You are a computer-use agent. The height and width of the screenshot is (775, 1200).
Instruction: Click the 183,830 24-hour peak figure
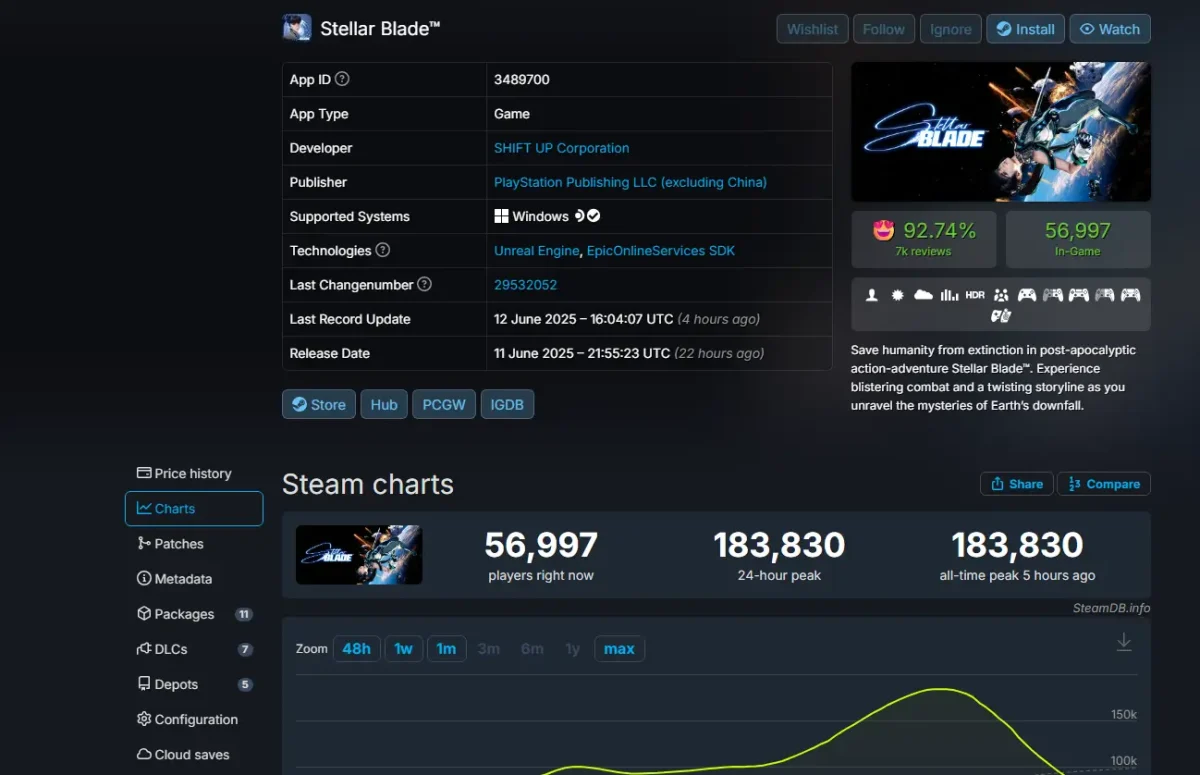[x=779, y=545]
